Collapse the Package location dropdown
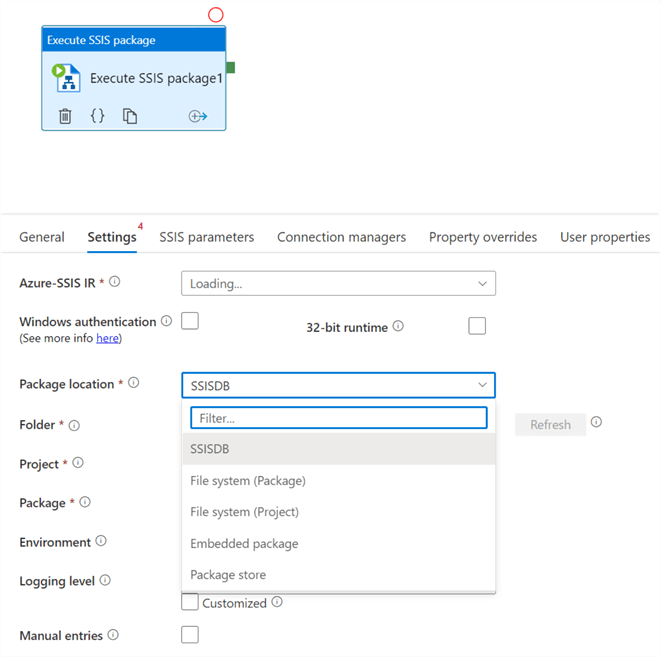Image resolution: width=660 pixels, height=657 pixels. (x=338, y=385)
